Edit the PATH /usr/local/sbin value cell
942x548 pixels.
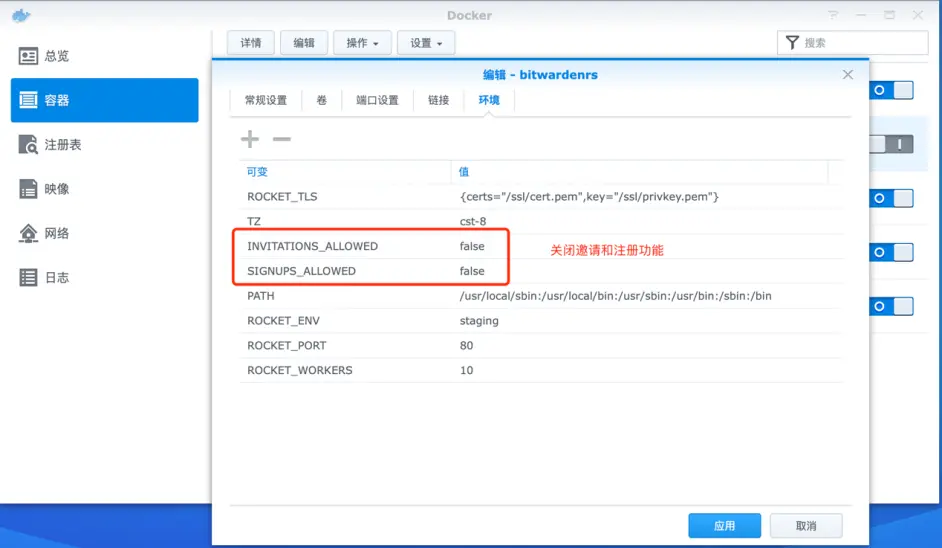click(616, 296)
